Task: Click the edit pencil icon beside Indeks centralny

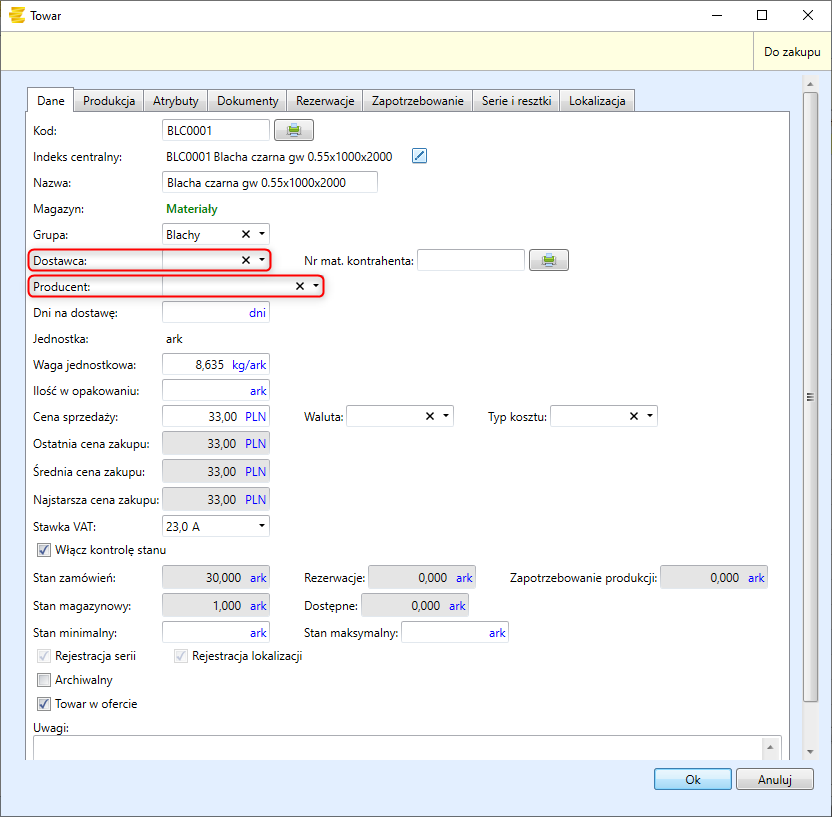Action: pos(420,155)
